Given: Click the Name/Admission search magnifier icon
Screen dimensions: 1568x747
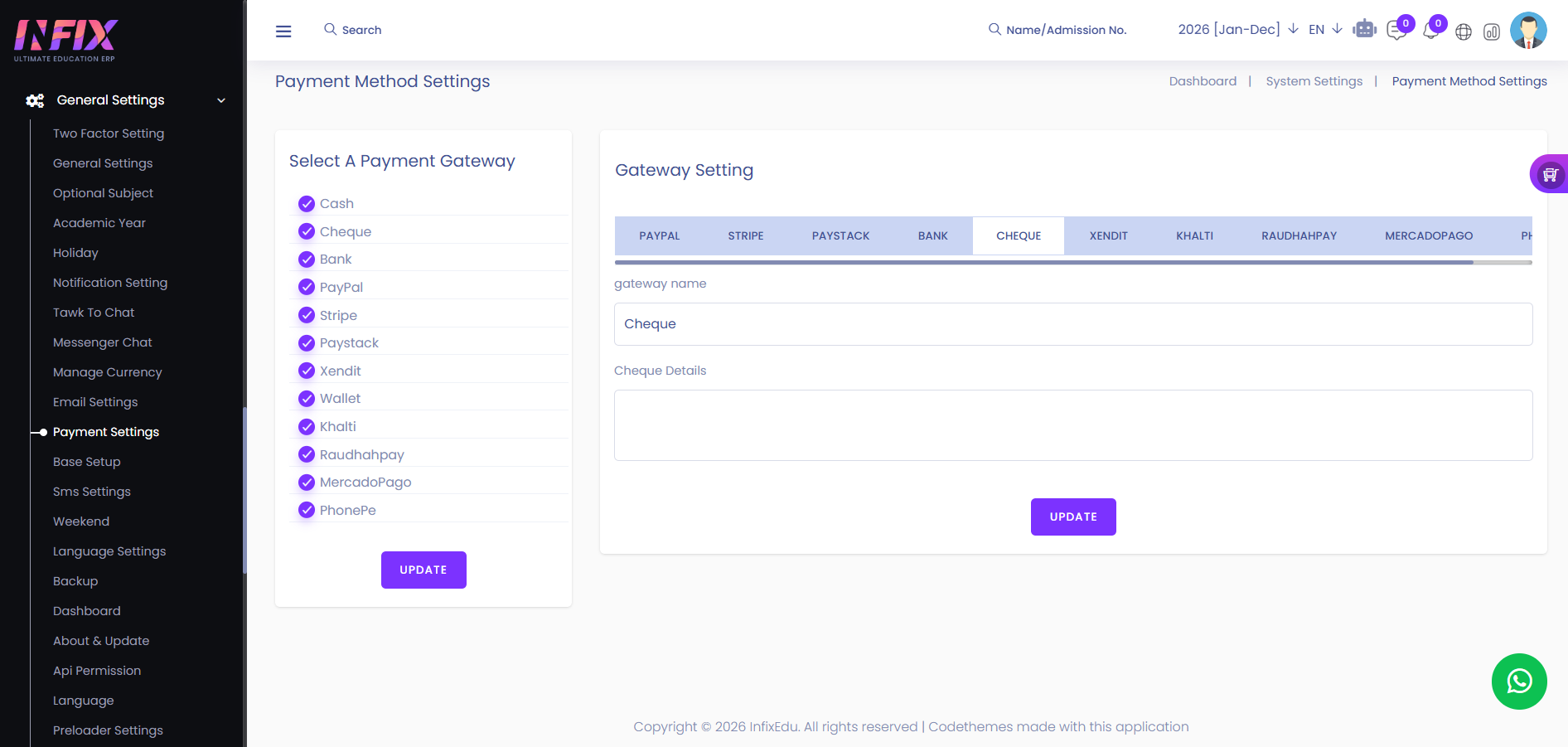Looking at the screenshot, I should point(995,29).
